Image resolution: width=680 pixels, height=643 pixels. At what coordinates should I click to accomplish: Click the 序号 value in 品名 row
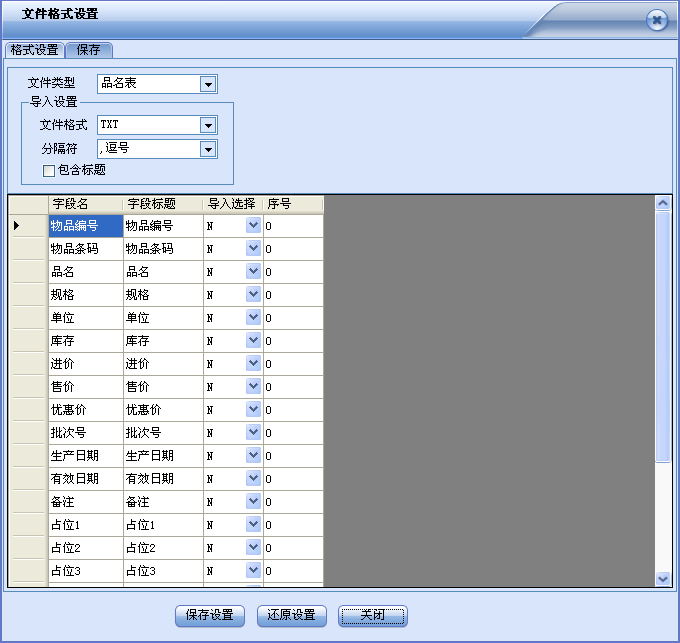tap(293, 272)
